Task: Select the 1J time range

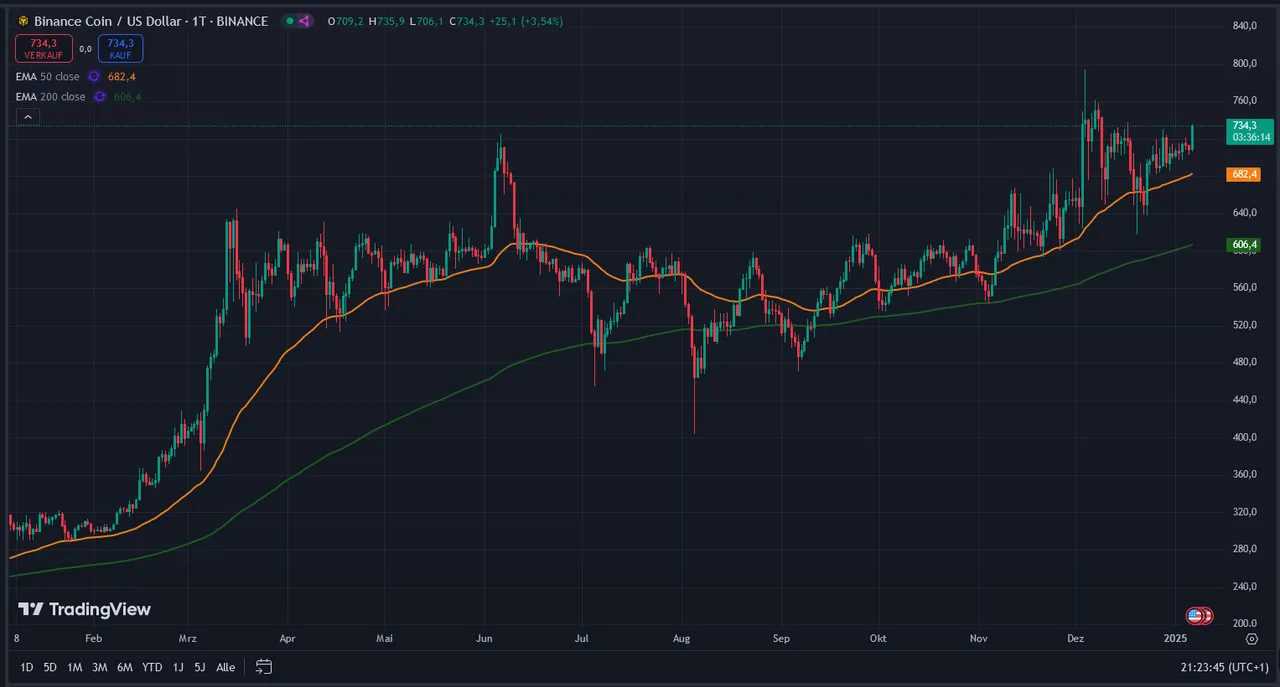Action: click(178, 667)
